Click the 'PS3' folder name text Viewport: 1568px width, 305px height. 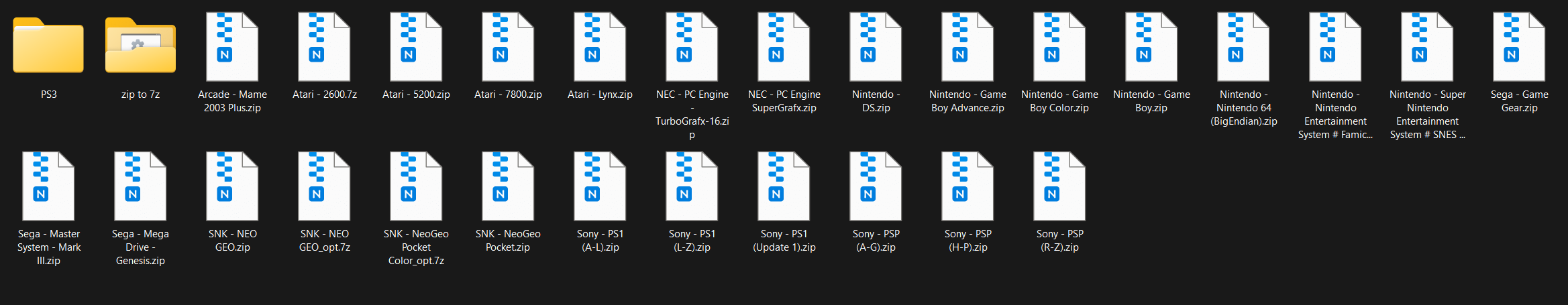(x=48, y=95)
